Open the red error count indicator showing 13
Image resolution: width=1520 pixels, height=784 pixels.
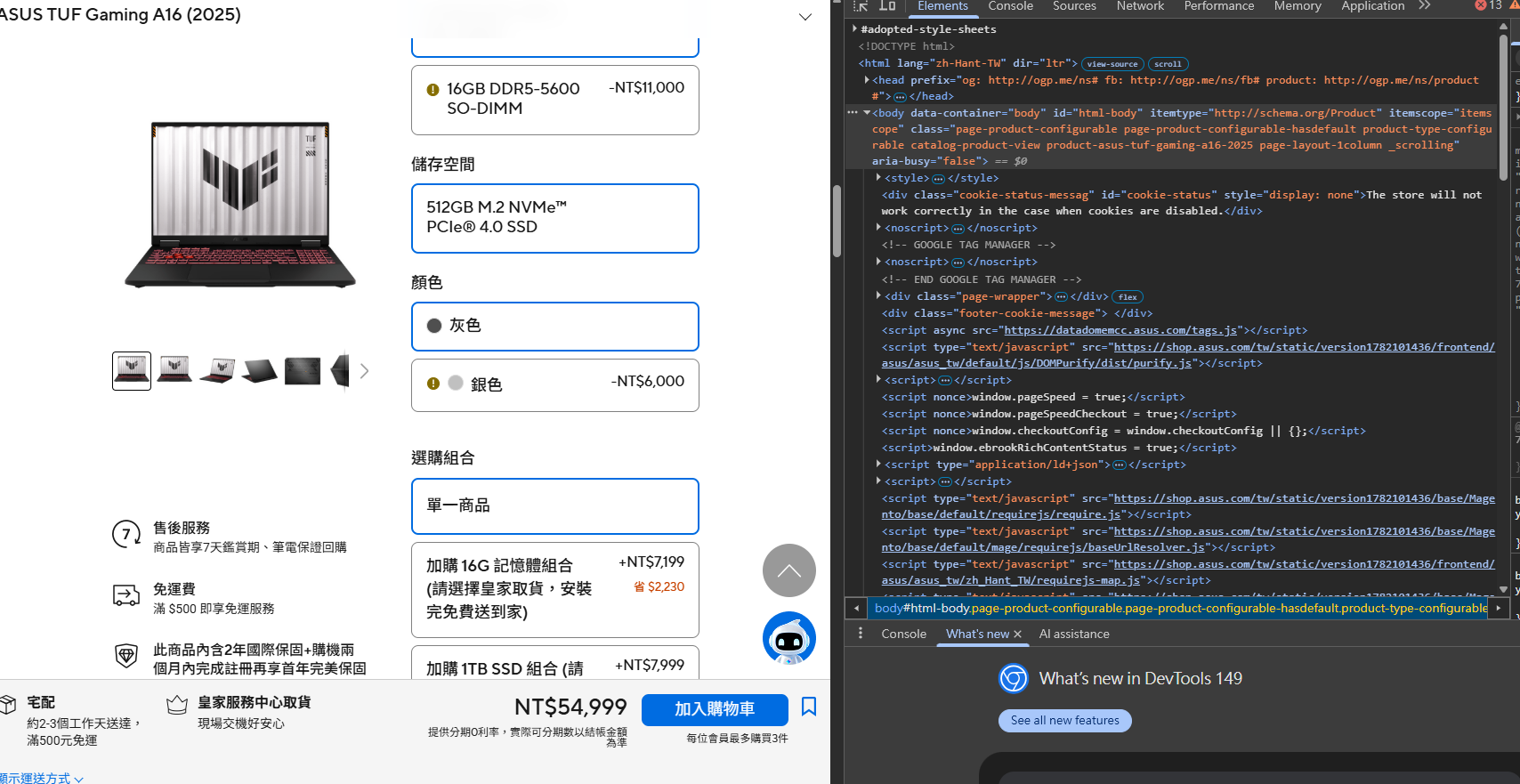1488,5
